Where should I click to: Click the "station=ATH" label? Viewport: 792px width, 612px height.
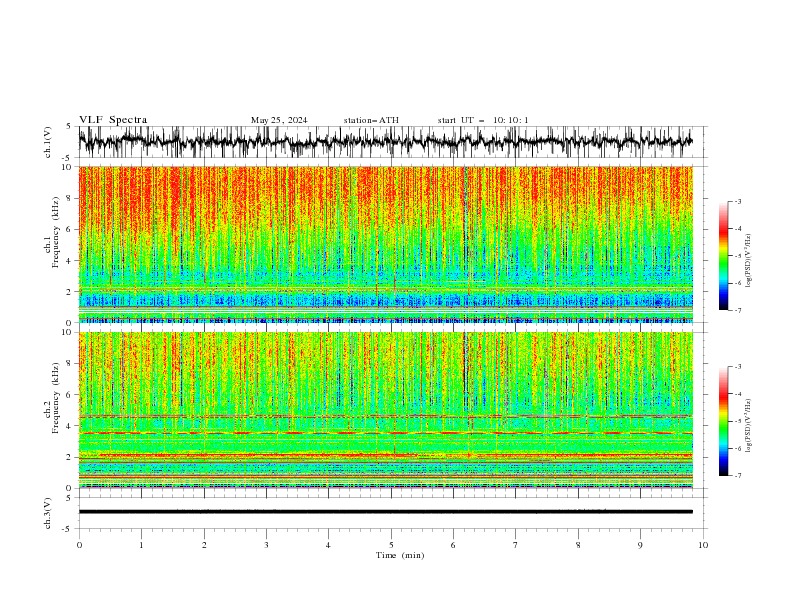[371, 120]
